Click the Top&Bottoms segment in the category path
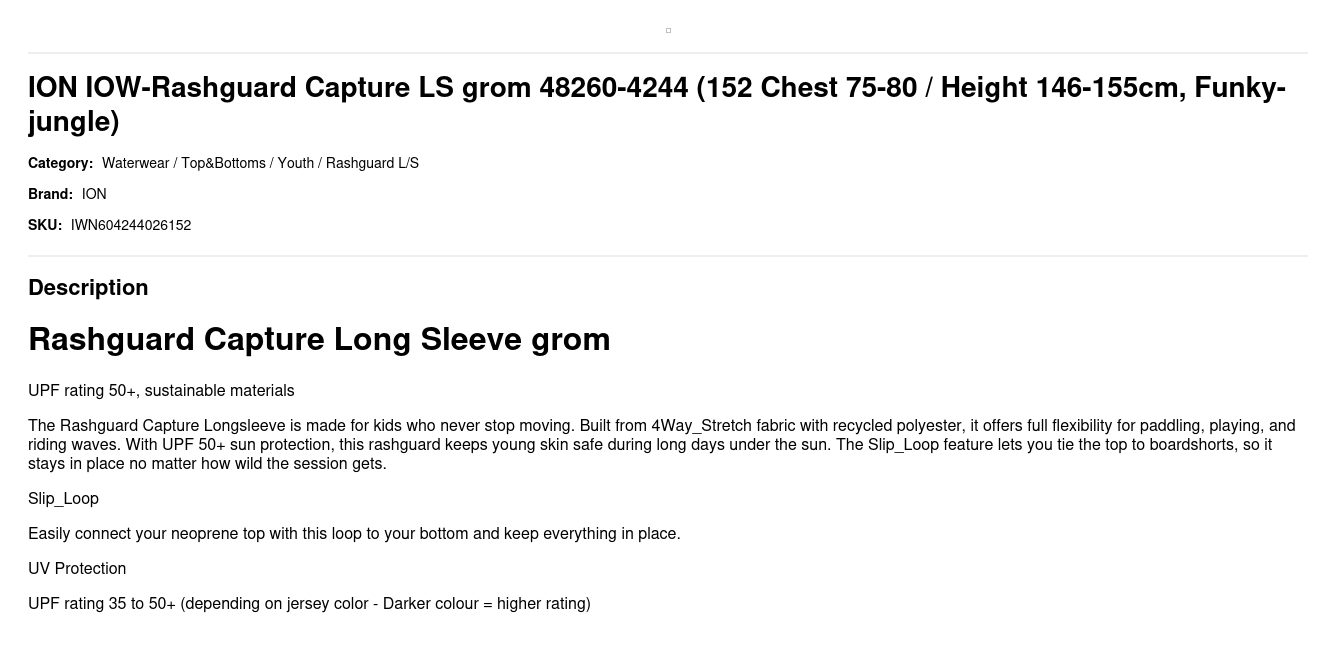 click(x=223, y=163)
